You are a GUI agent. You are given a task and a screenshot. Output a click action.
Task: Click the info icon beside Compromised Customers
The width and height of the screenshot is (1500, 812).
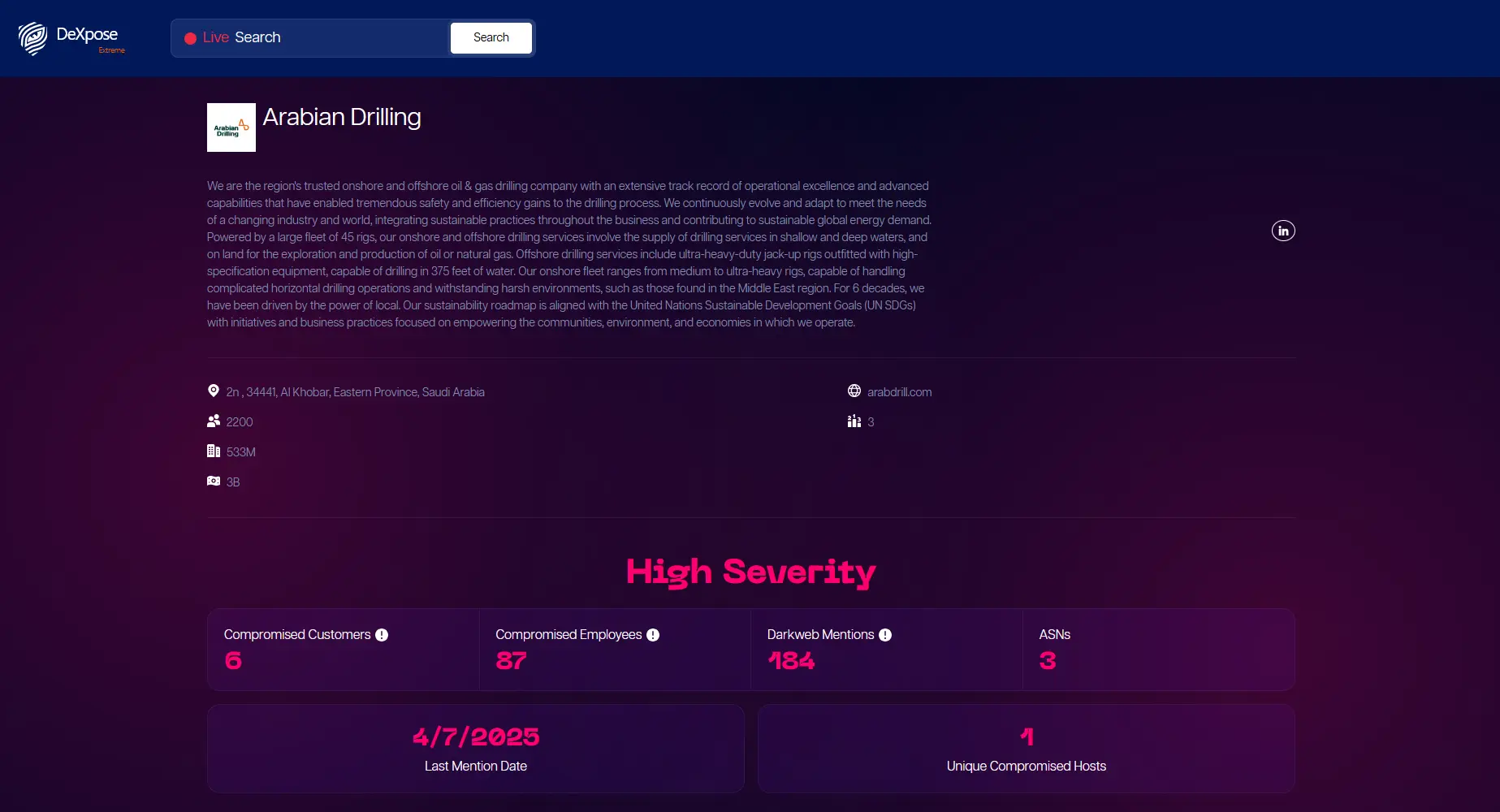tap(382, 635)
